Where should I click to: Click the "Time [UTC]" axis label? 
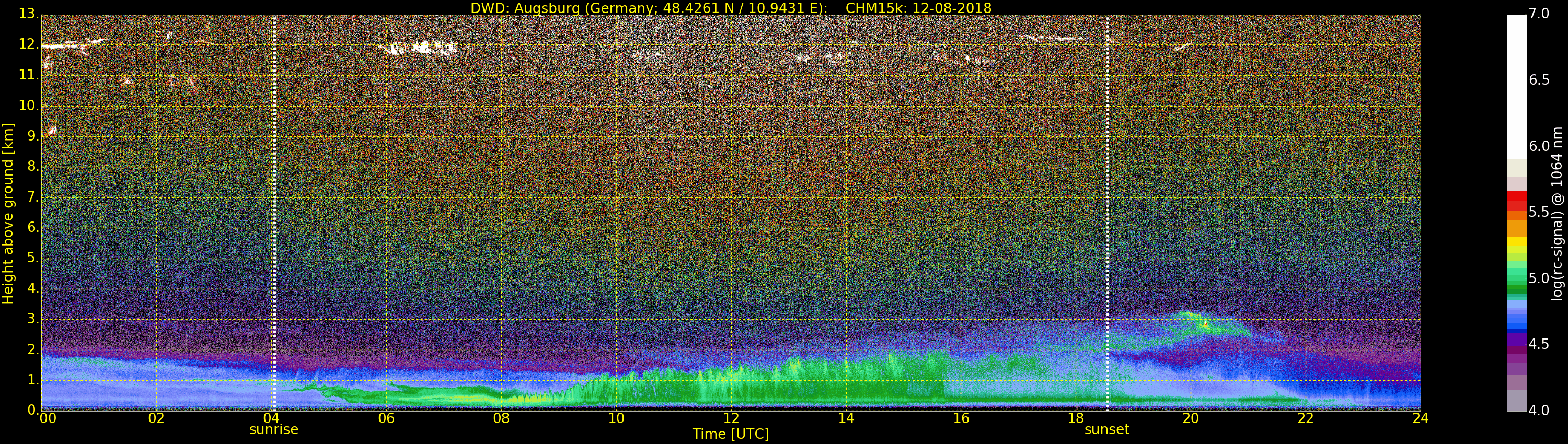click(731, 434)
